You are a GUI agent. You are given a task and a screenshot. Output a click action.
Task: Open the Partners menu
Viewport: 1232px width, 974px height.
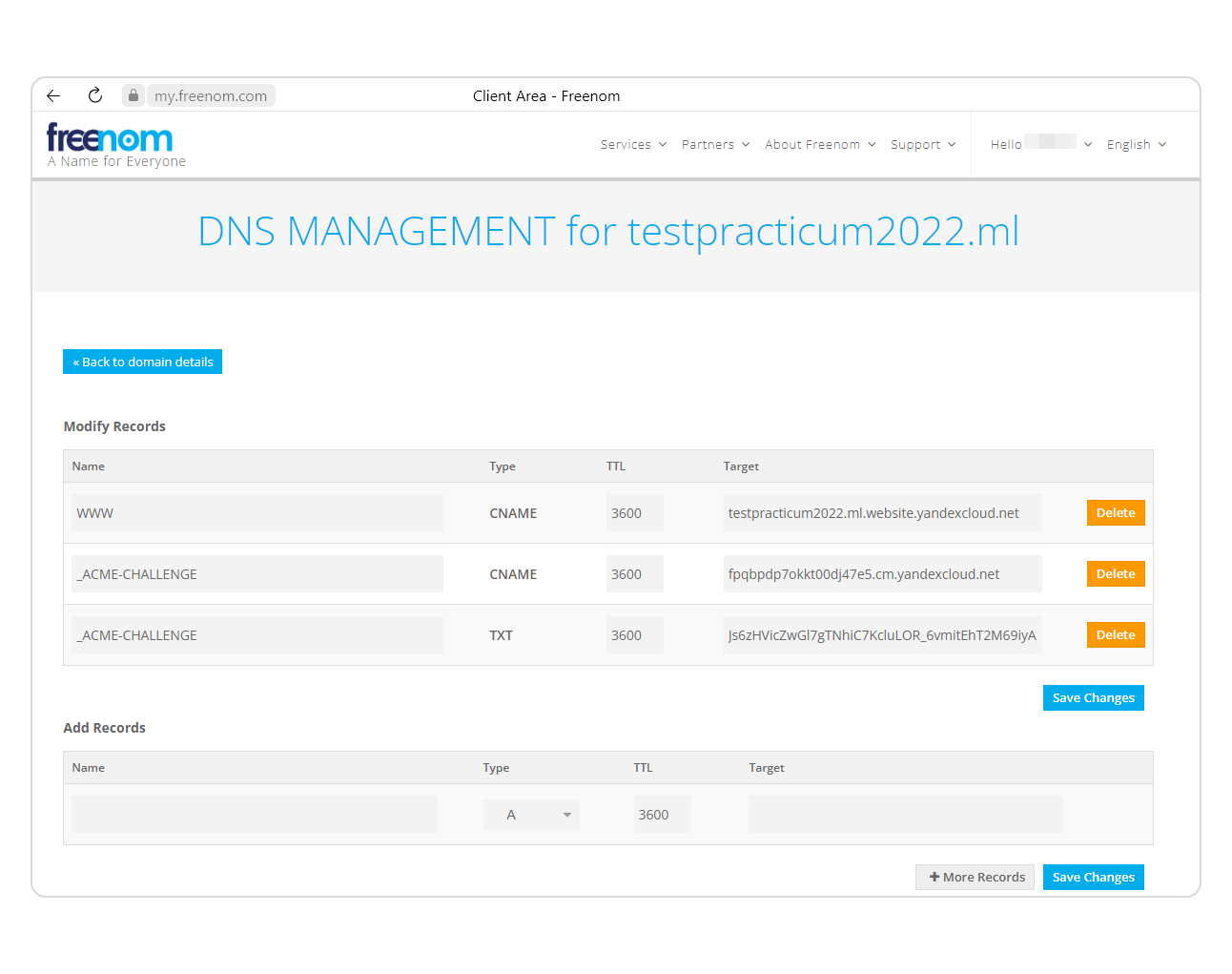[x=715, y=144]
